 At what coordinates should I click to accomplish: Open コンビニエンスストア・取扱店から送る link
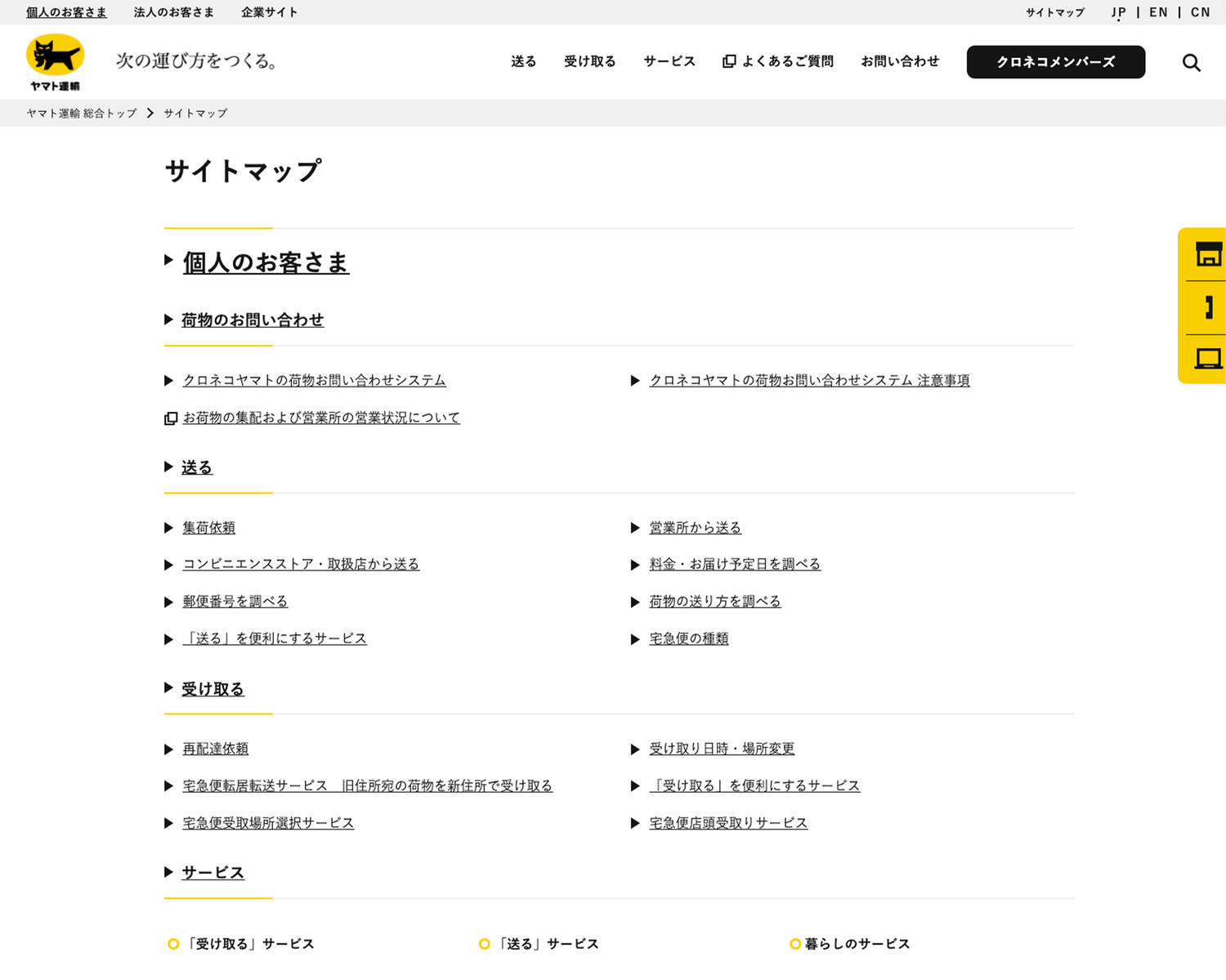pyautogui.click(x=301, y=564)
